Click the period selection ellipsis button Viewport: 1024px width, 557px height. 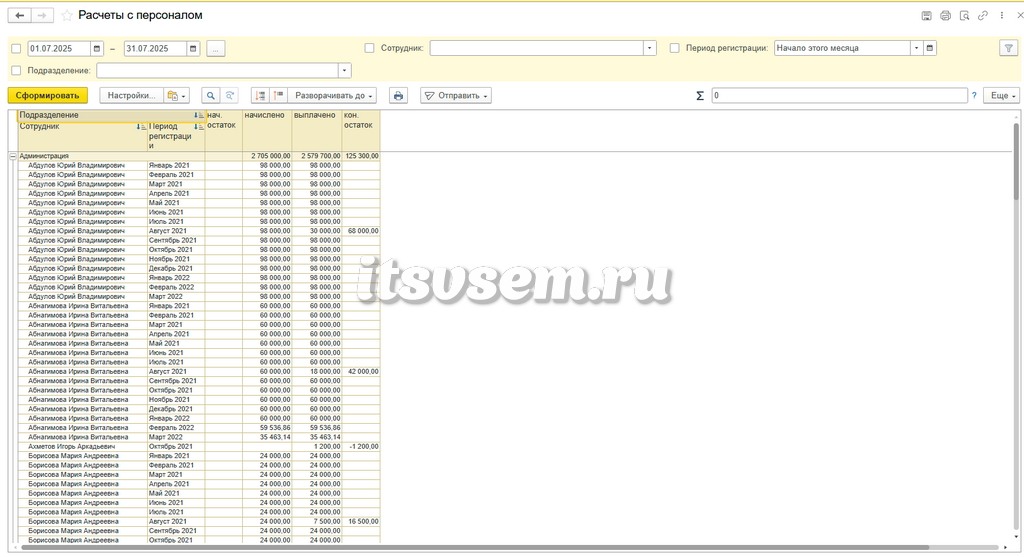tap(216, 48)
